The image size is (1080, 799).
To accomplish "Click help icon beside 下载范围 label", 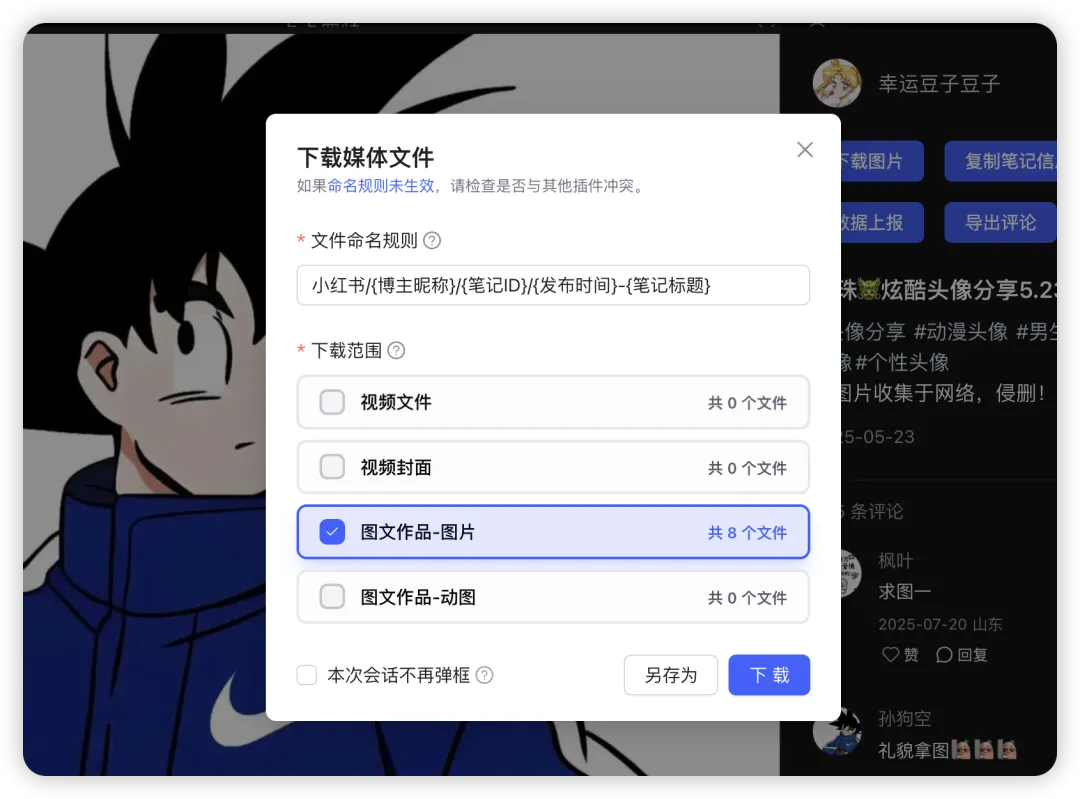I will [396, 351].
